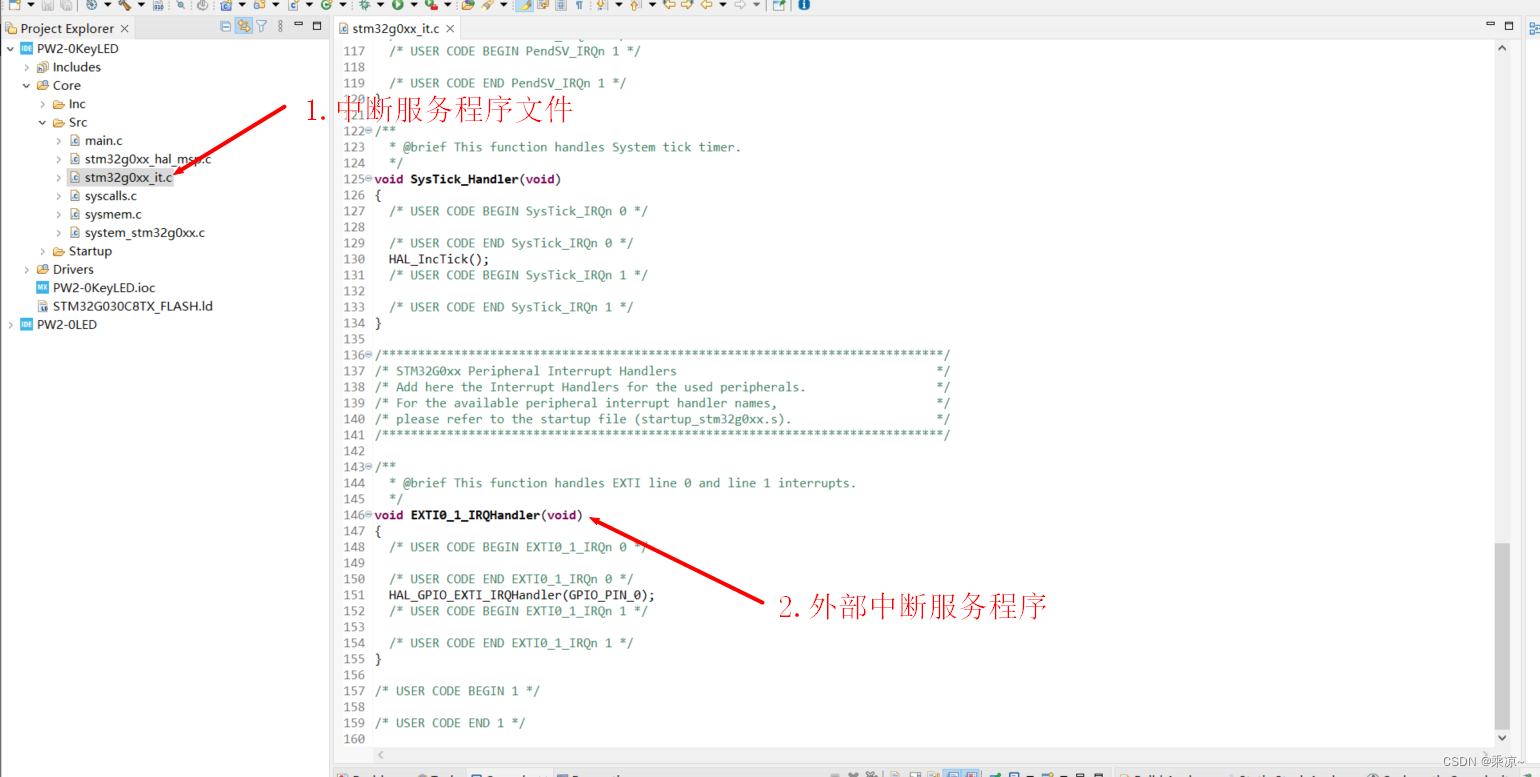Viewport: 1540px width, 777px height.
Task: Select the Project Explorer tab
Action: 67,29
